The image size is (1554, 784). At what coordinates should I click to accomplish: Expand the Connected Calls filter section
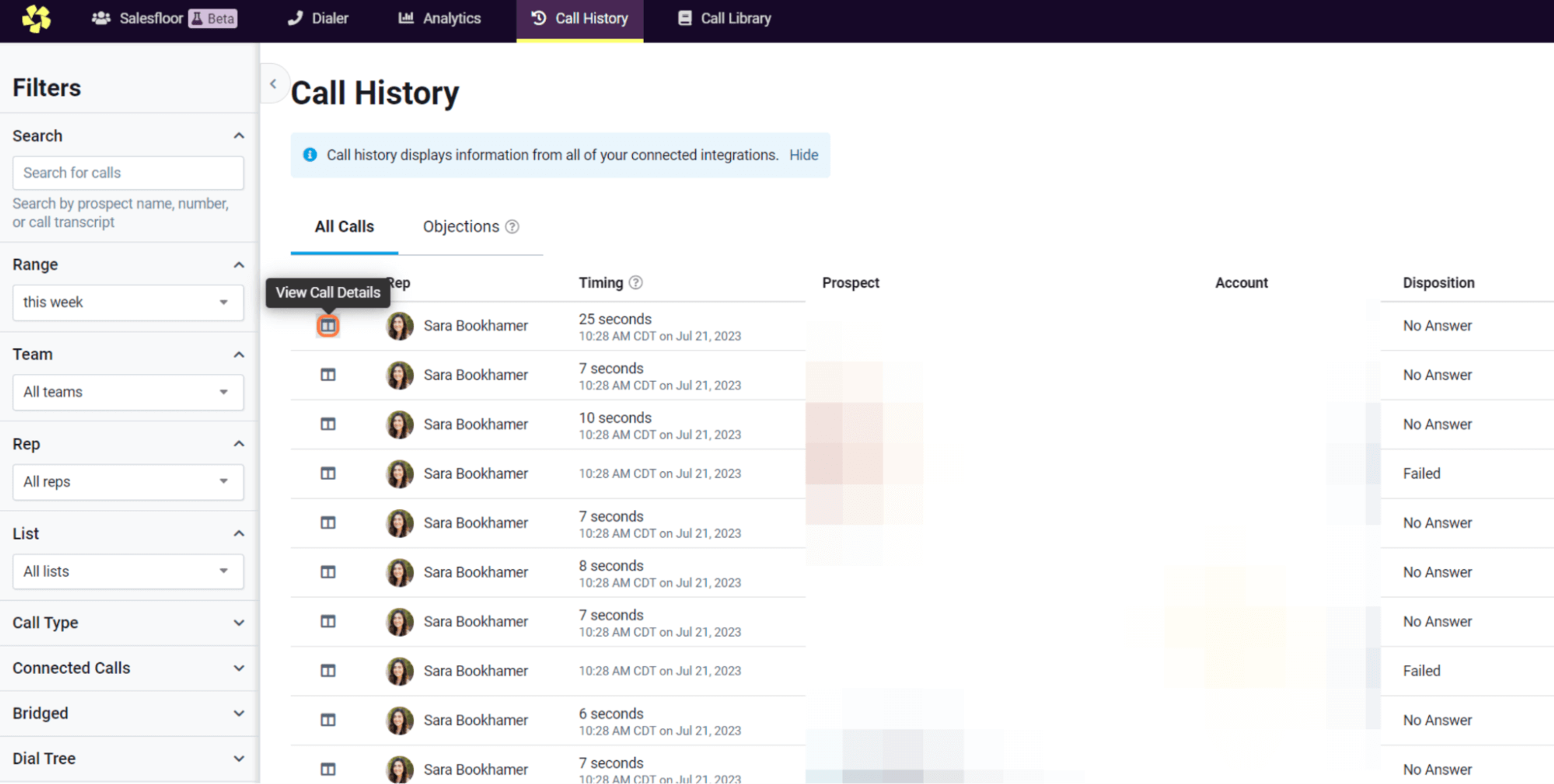(128, 667)
